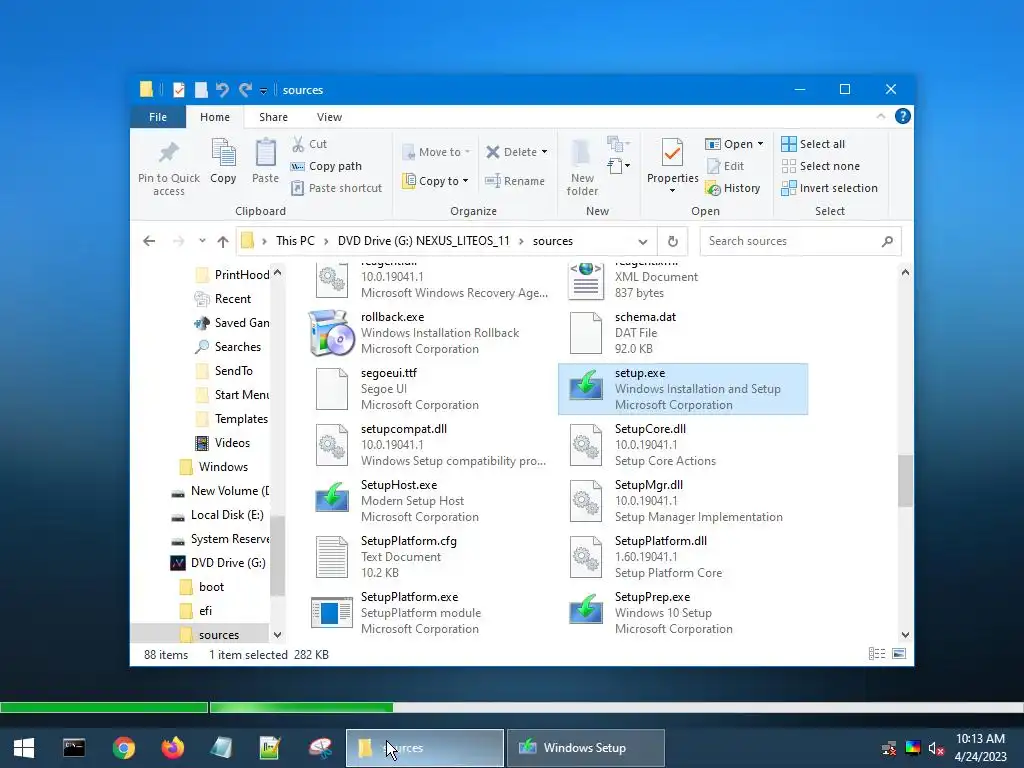Open command prompt from taskbar
Viewport: 1024px width, 768px height.
74,748
